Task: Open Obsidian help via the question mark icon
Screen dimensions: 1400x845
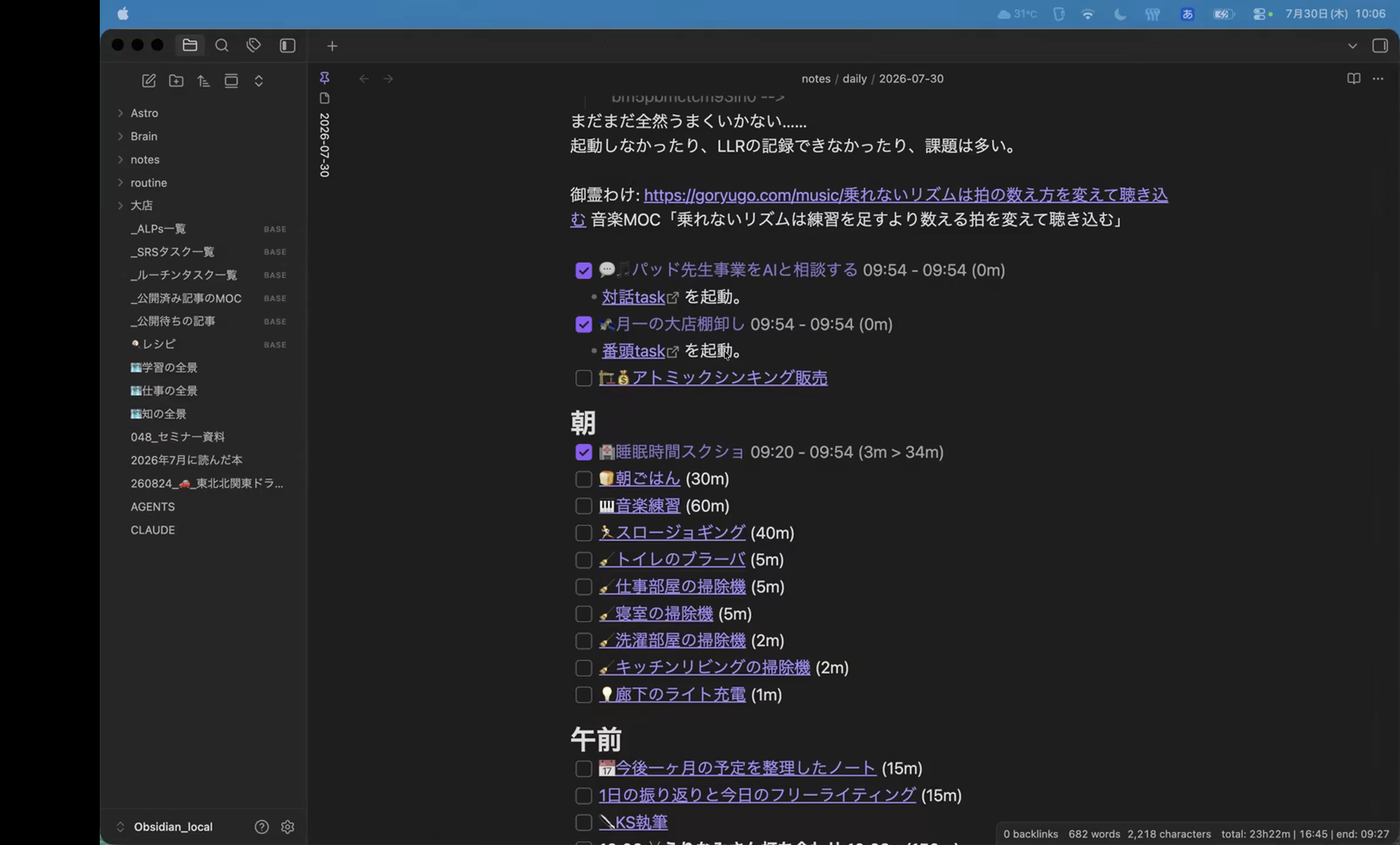Action: click(x=261, y=827)
